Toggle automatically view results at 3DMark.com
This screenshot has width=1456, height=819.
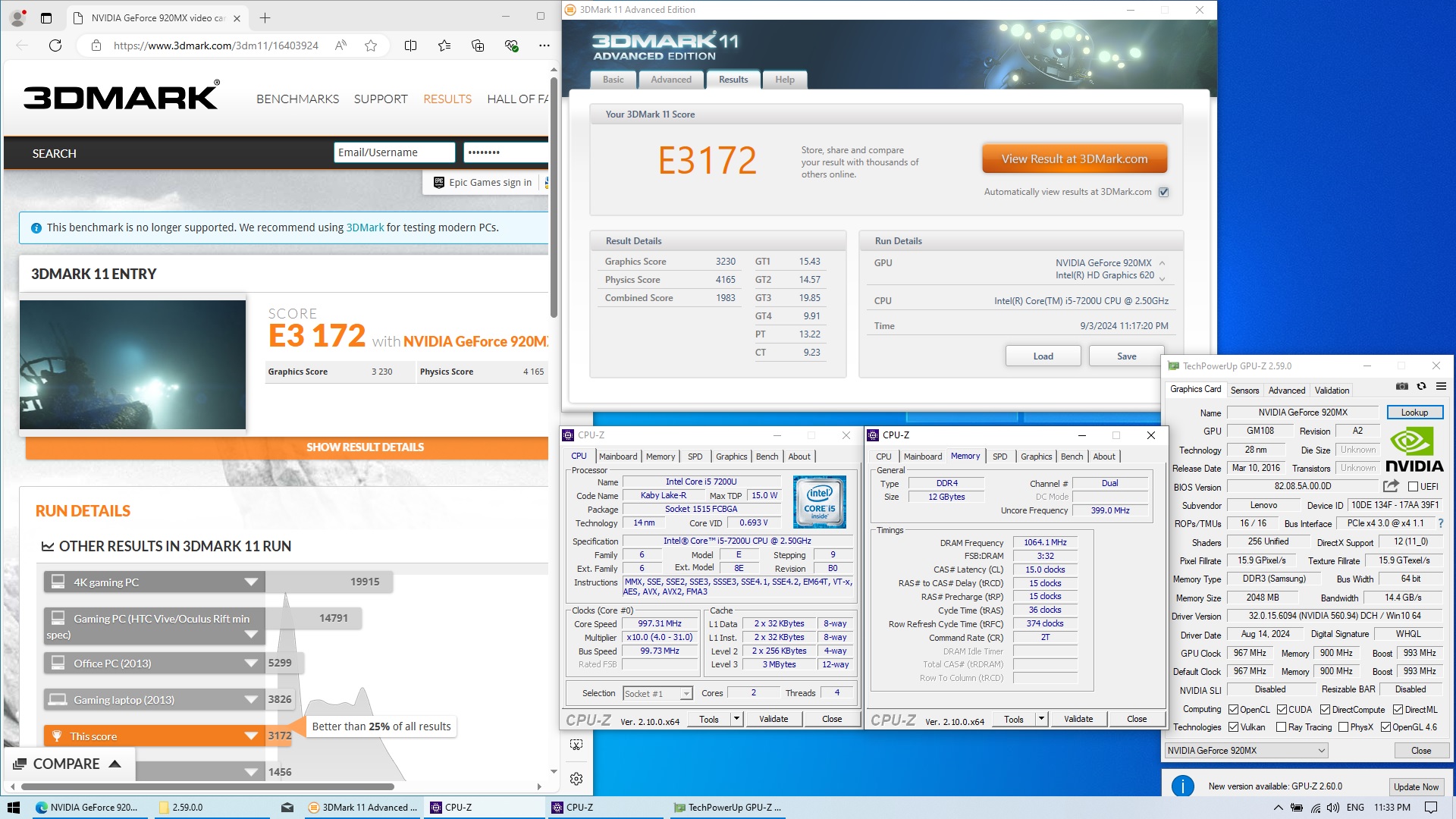1163,192
